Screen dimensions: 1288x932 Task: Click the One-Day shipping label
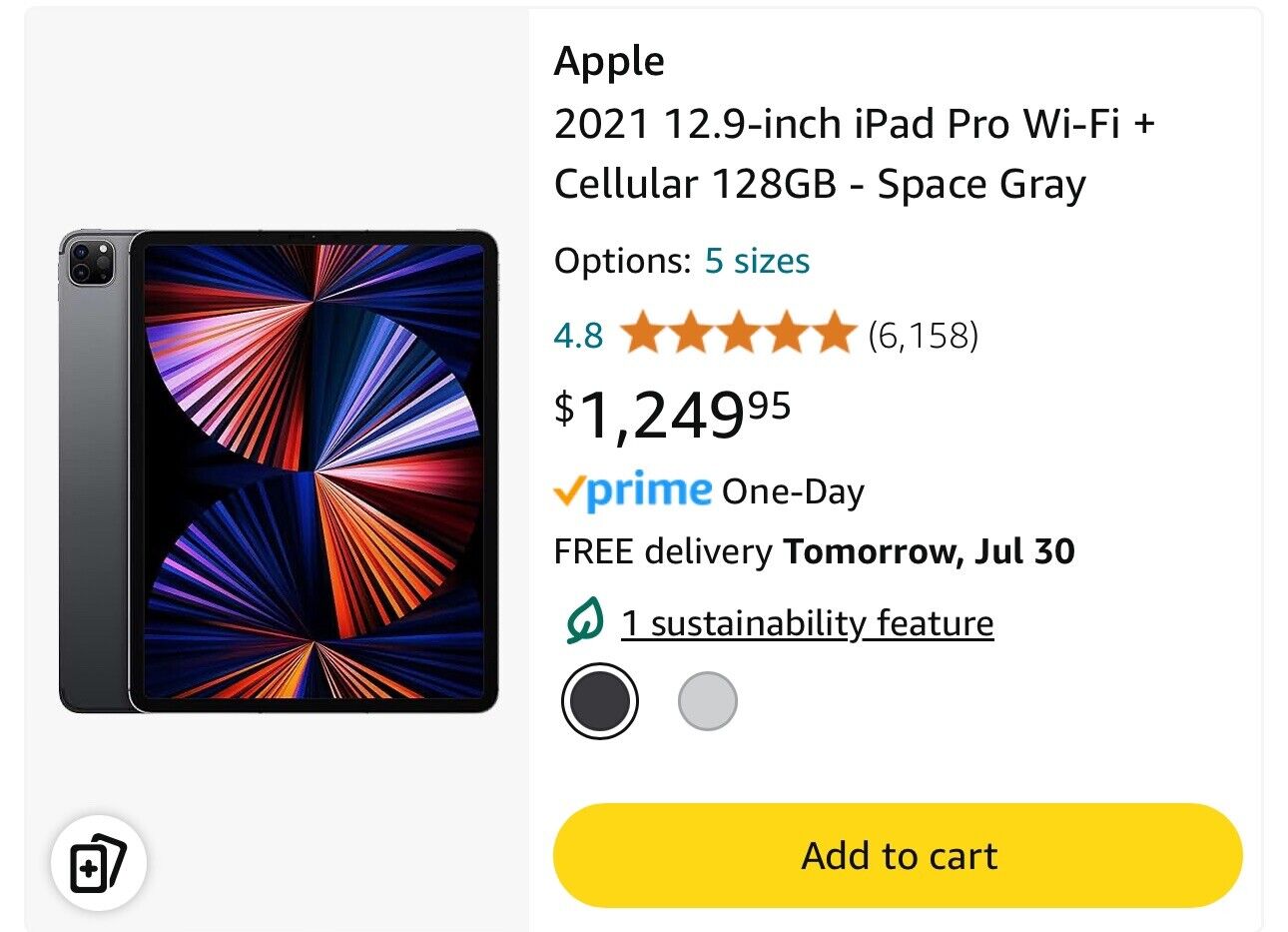coord(794,490)
